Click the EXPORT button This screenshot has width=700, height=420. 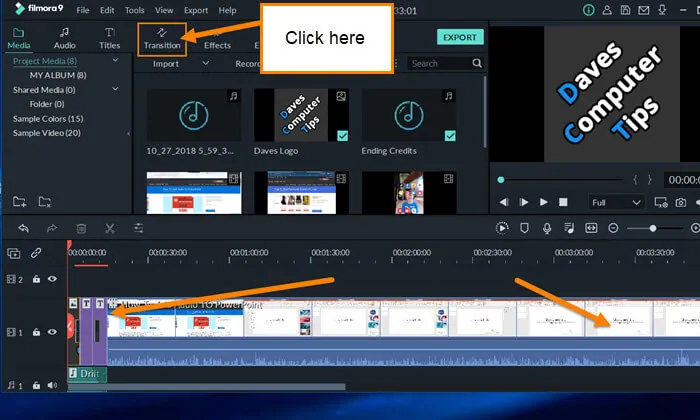point(460,37)
